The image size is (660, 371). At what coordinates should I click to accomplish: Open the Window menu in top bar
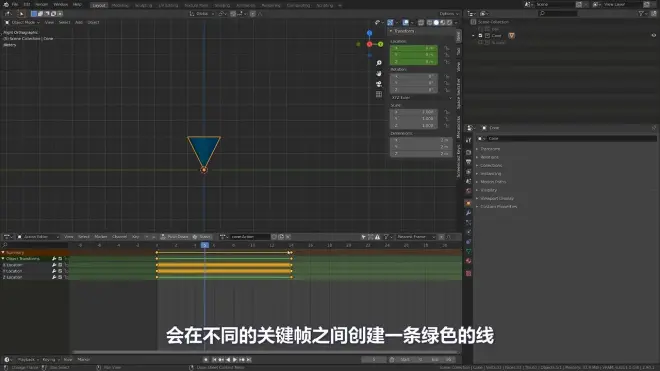tap(61, 4)
